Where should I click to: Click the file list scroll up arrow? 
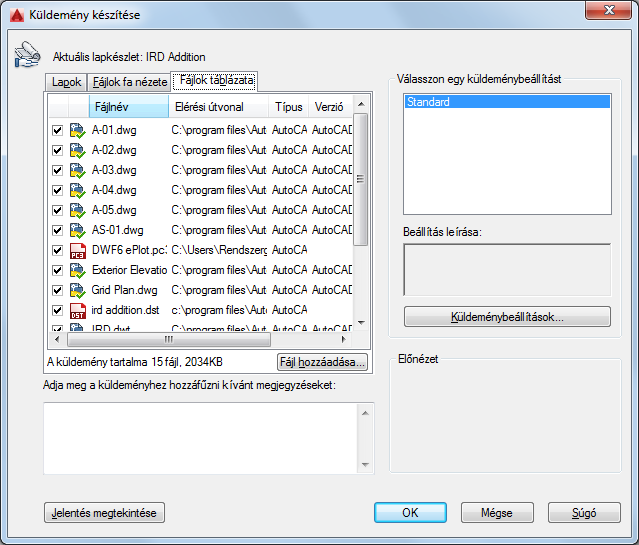pyautogui.click(x=361, y=104)
